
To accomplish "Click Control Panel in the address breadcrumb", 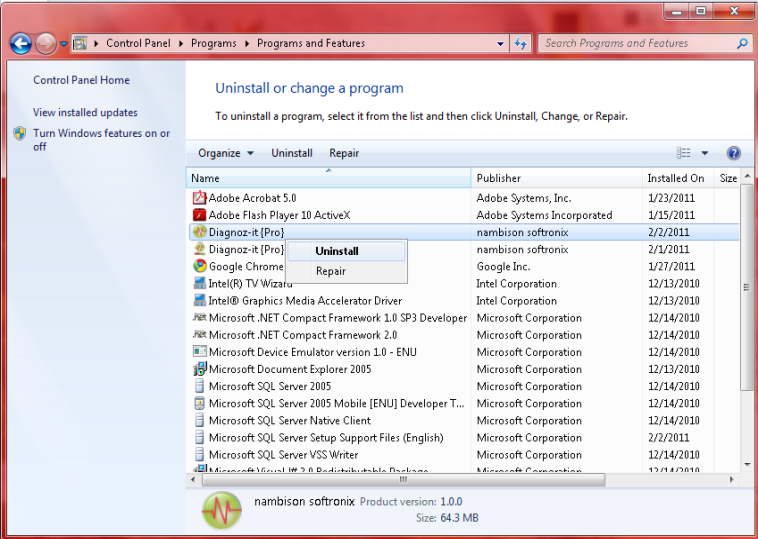I will coord(138,44).
